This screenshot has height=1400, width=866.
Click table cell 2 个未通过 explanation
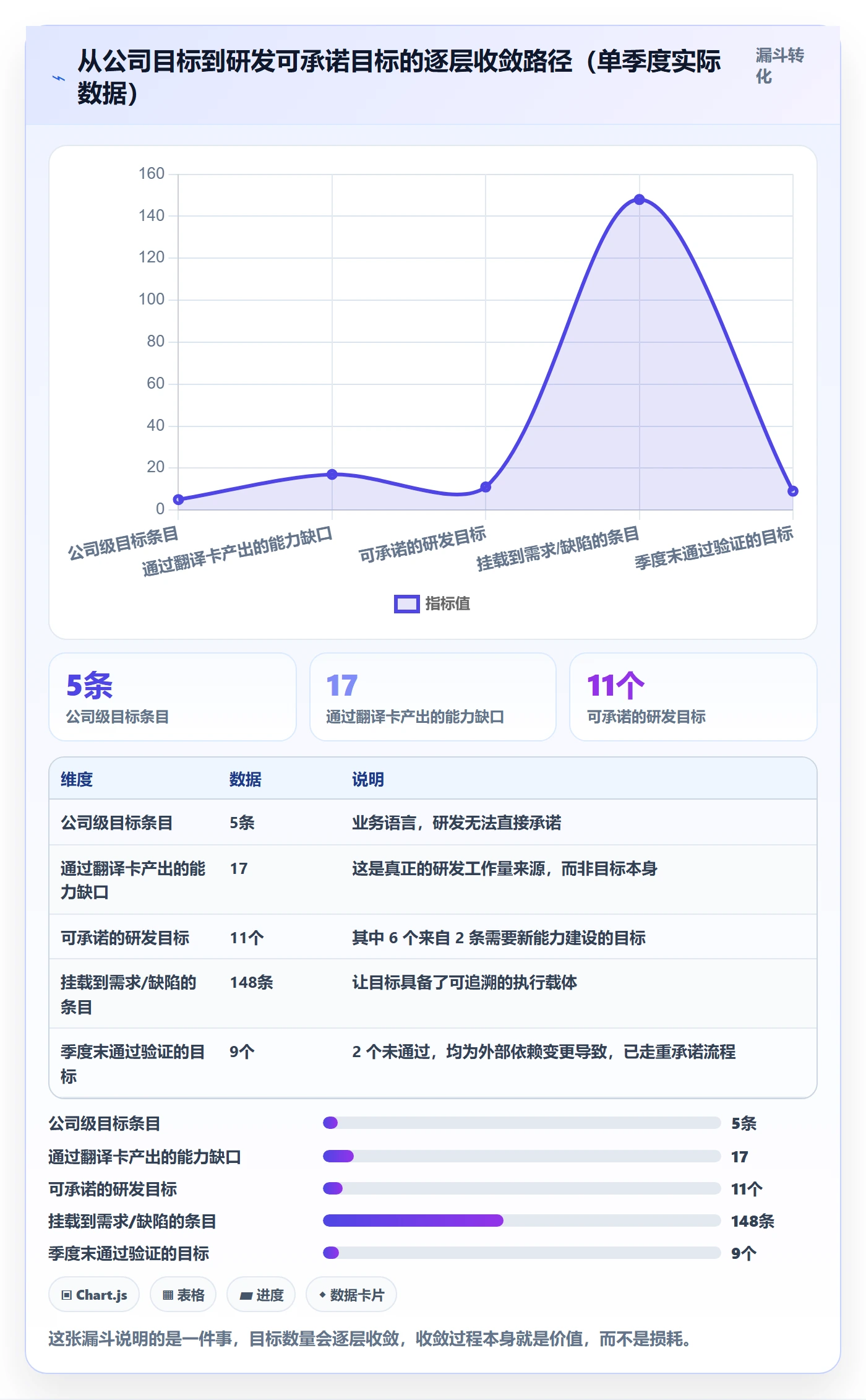pyautogui.click(x=544, y=1052)
